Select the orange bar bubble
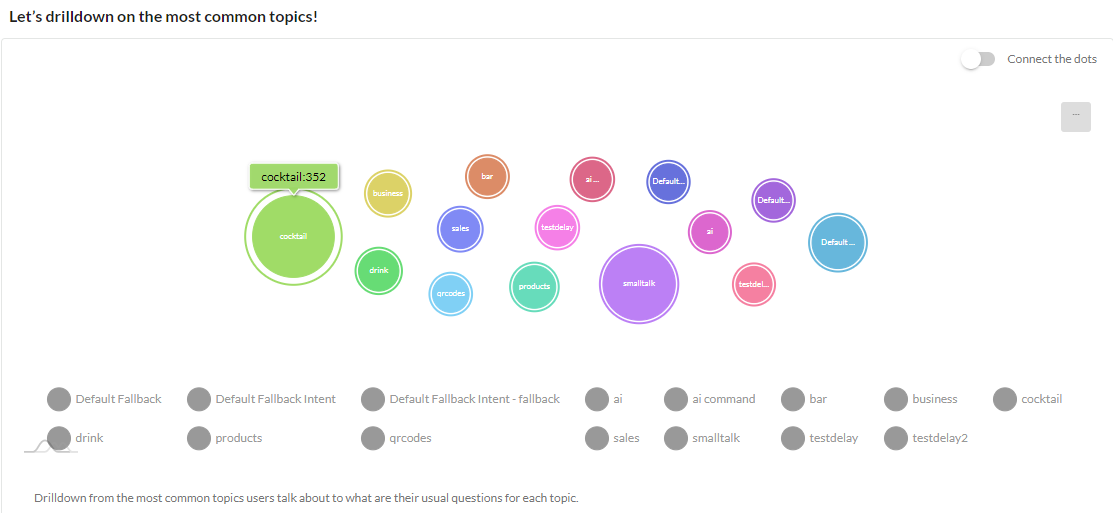Screen dimensions: 1113x513 pyautogui.click(x=487, y=176)
